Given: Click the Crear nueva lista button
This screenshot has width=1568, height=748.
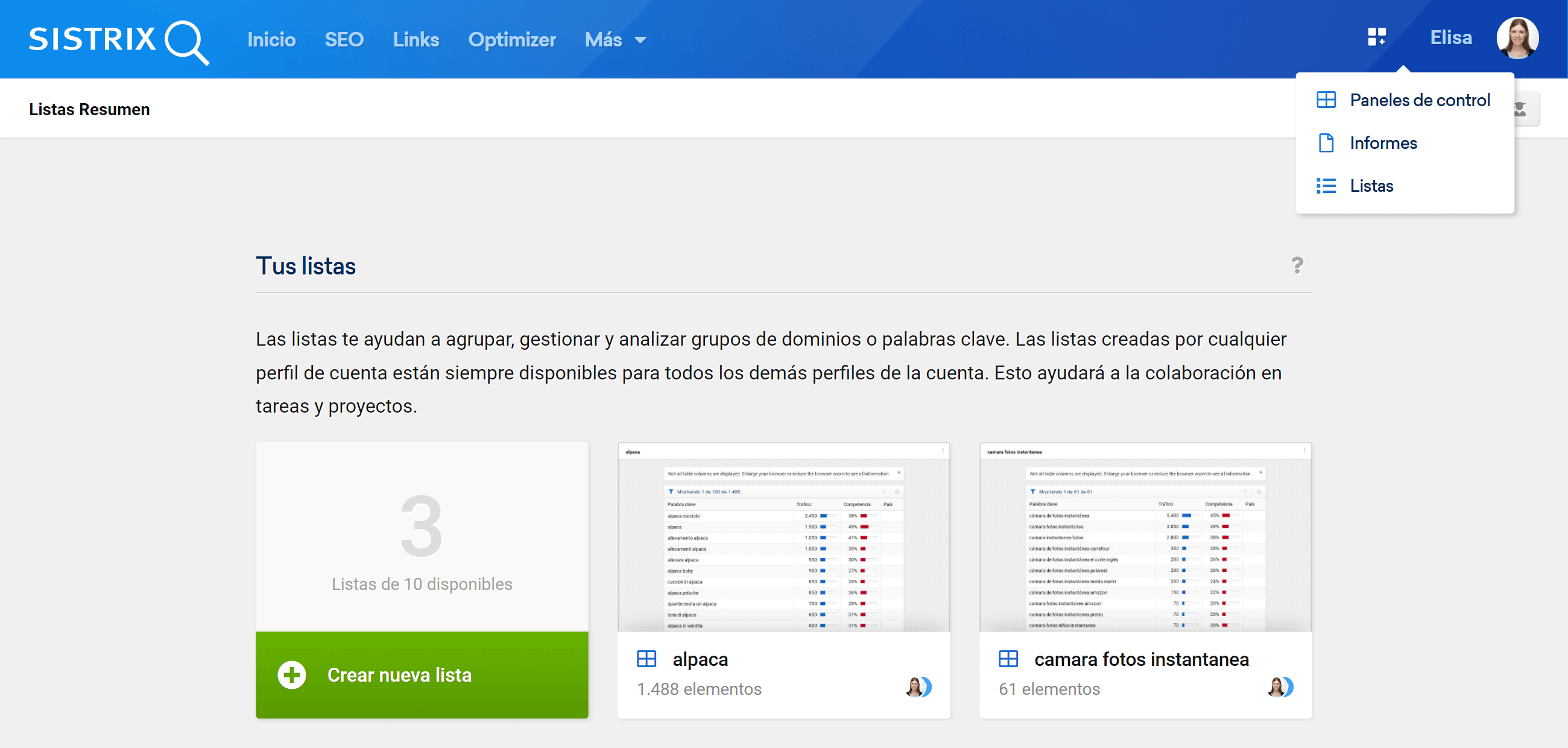Looking at the screenshot, I should (422, 674).
